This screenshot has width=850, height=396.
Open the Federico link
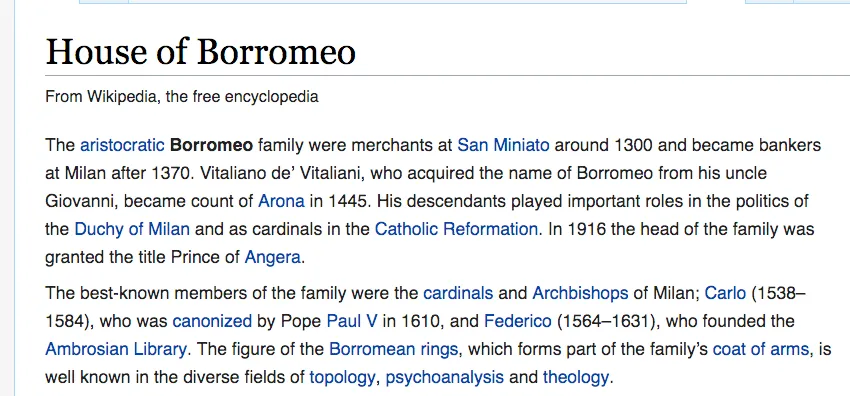(517, 321)
